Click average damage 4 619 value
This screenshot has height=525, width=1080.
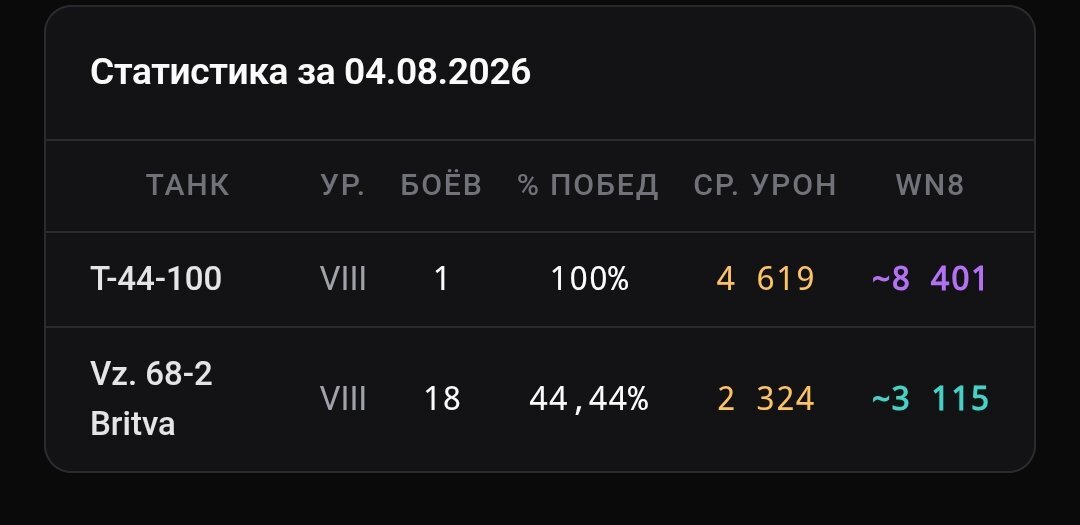765,279
